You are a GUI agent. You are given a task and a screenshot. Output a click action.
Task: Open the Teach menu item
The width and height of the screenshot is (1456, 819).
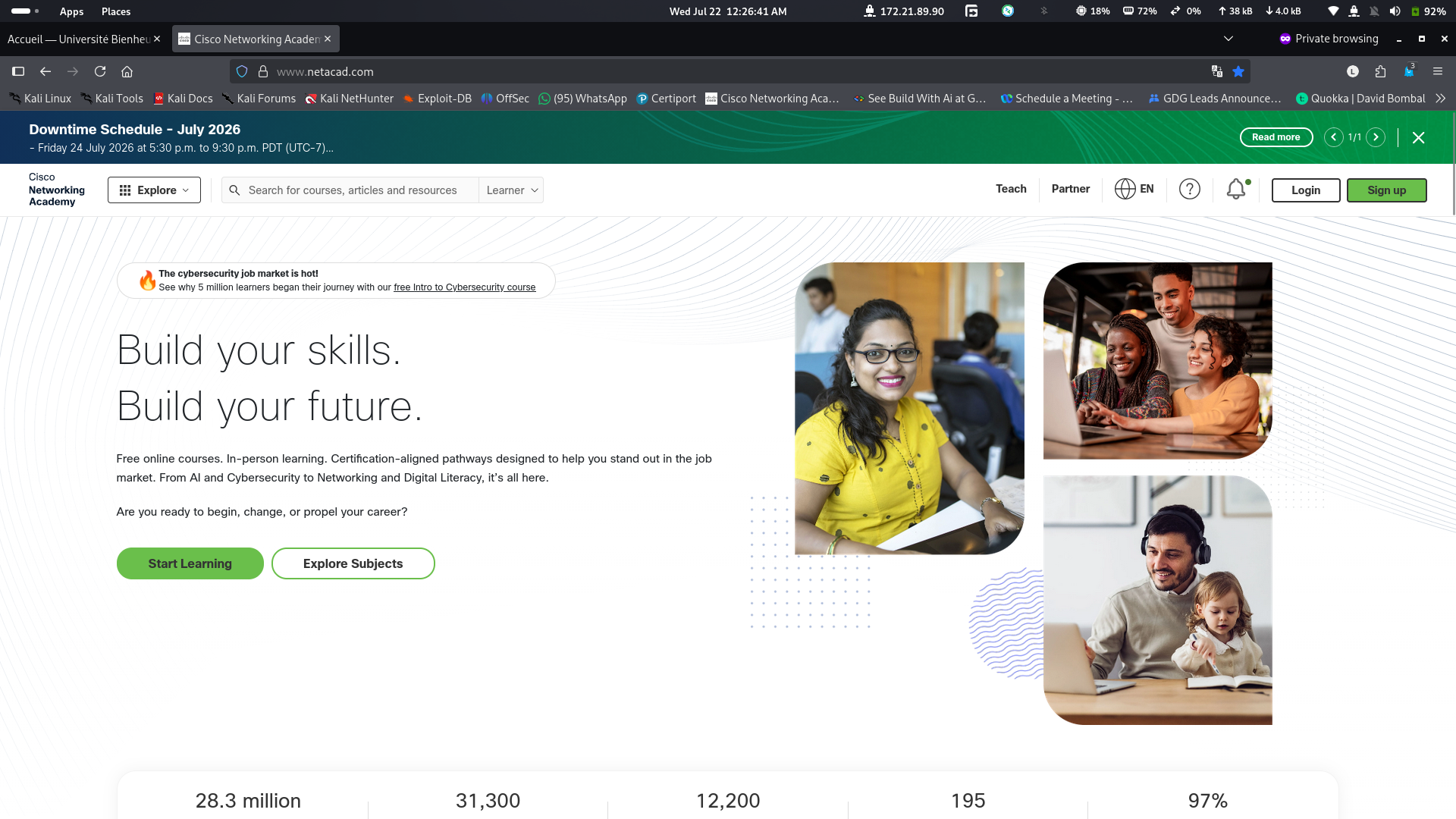point(1011,189)
